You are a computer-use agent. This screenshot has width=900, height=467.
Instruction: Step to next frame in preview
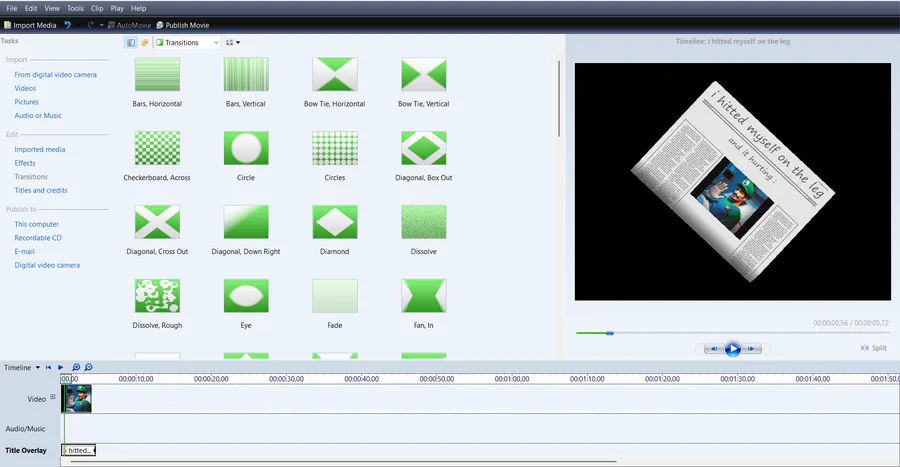751,348
